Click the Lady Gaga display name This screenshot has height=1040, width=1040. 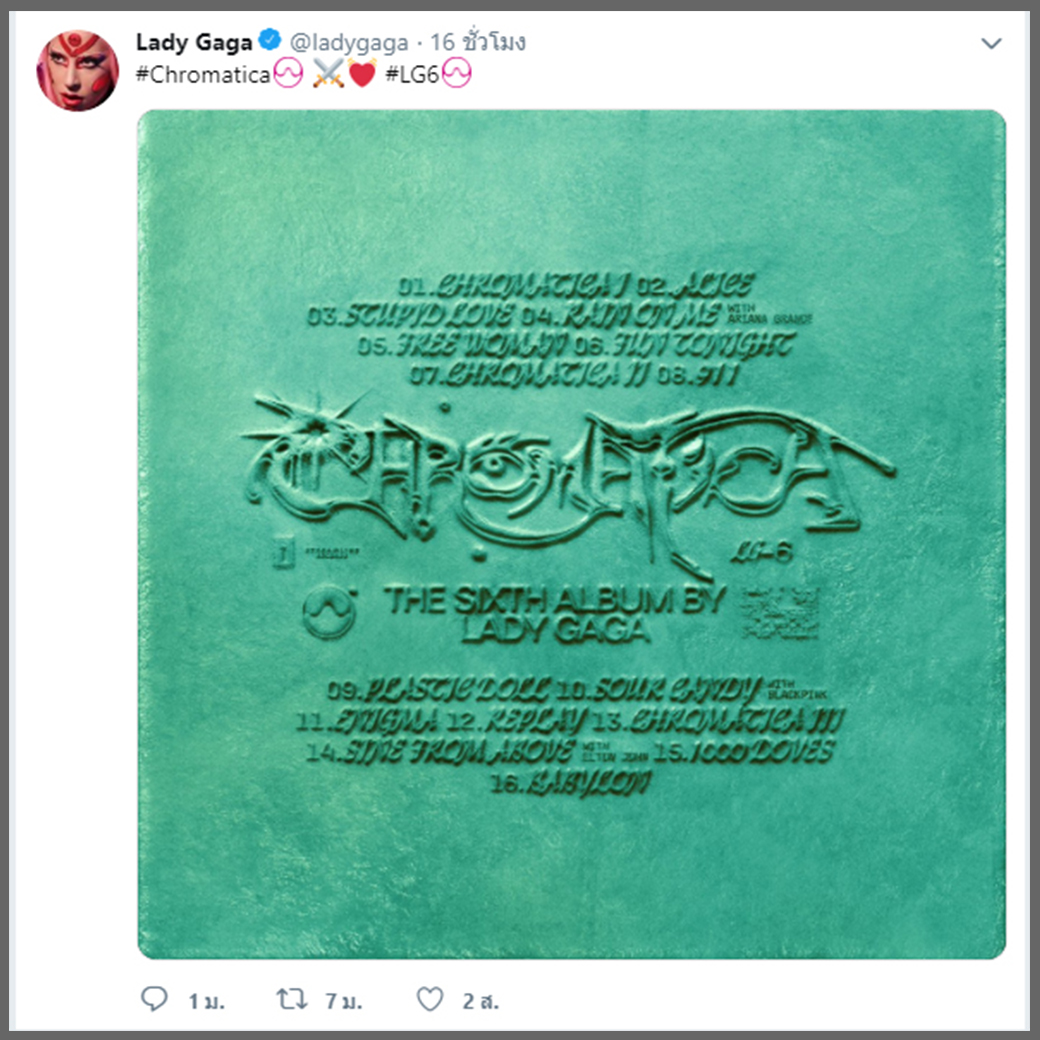(194, 42)
